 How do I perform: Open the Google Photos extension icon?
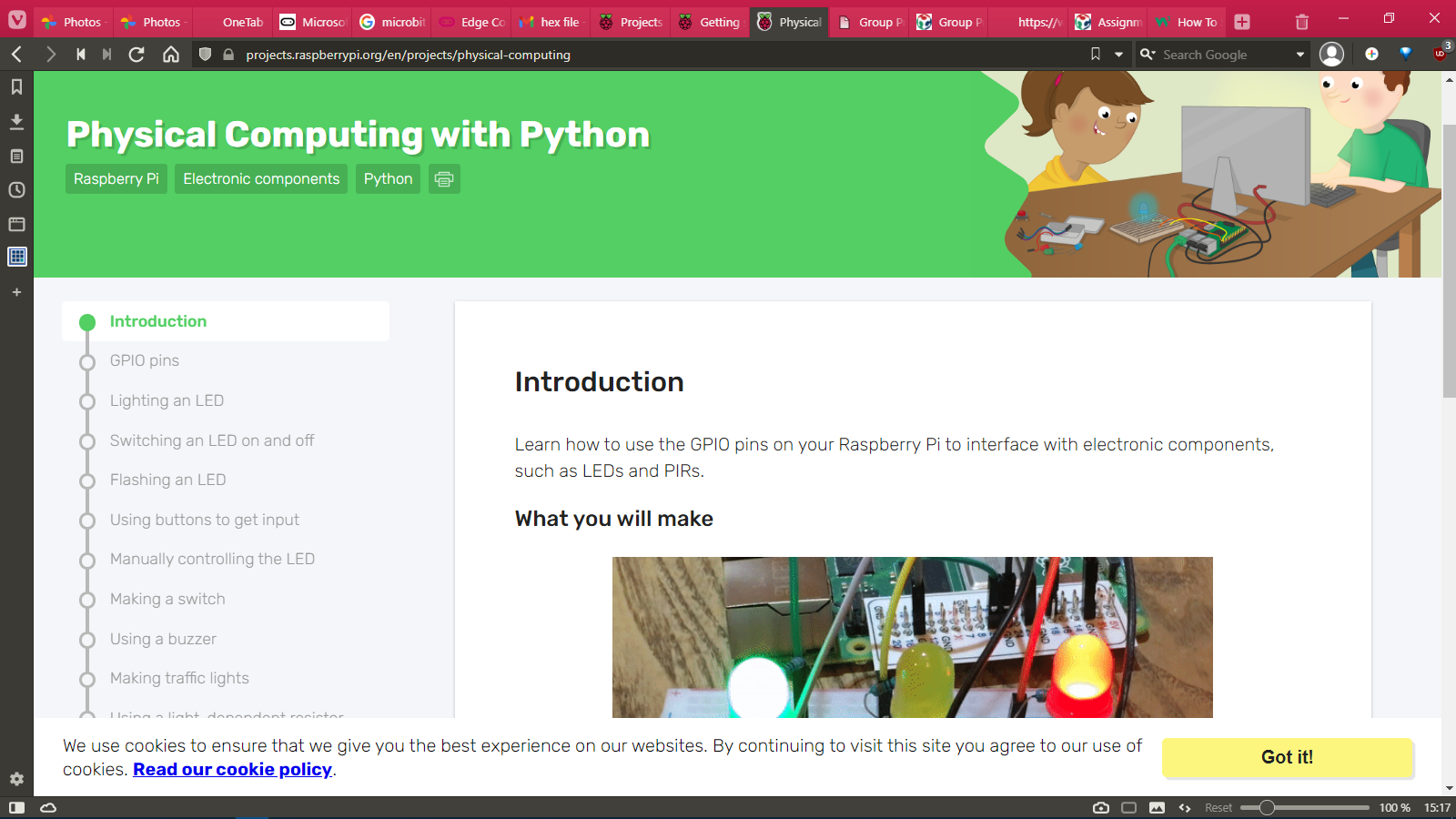(1371, 55)
